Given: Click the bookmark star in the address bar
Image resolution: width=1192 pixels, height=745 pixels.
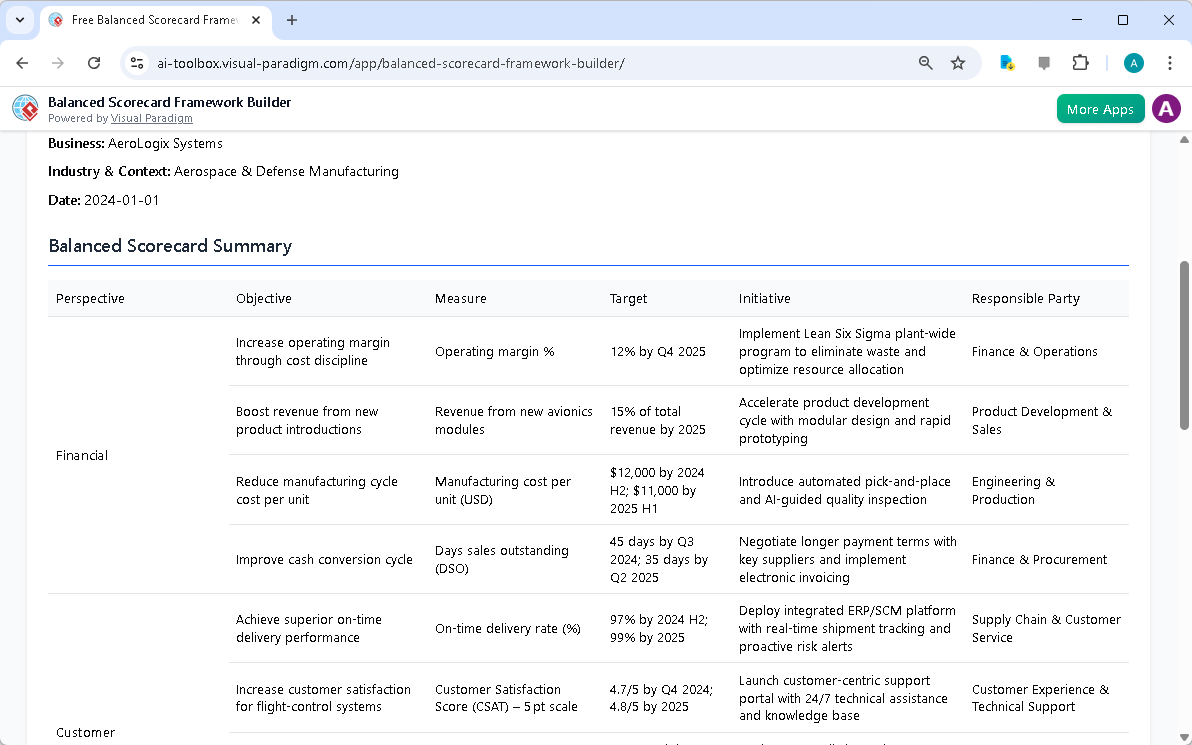Looking at the screenshot, I should [x=958, y=62].
